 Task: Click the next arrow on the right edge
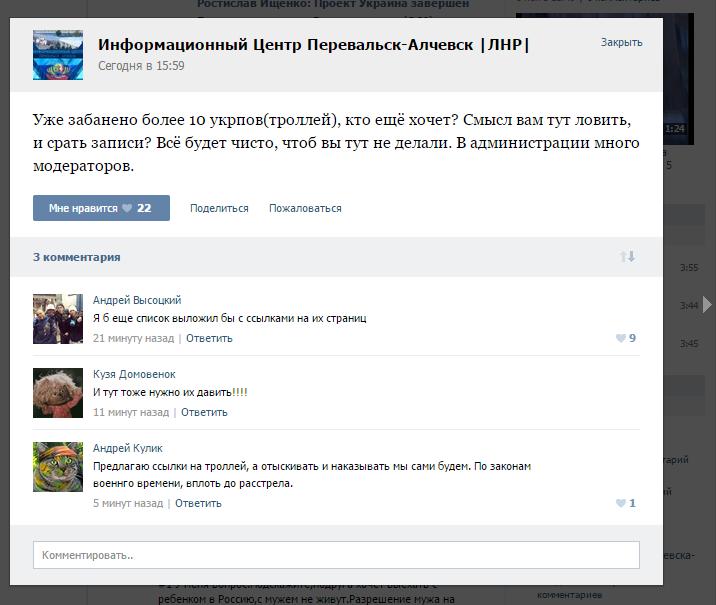(707, 304)
